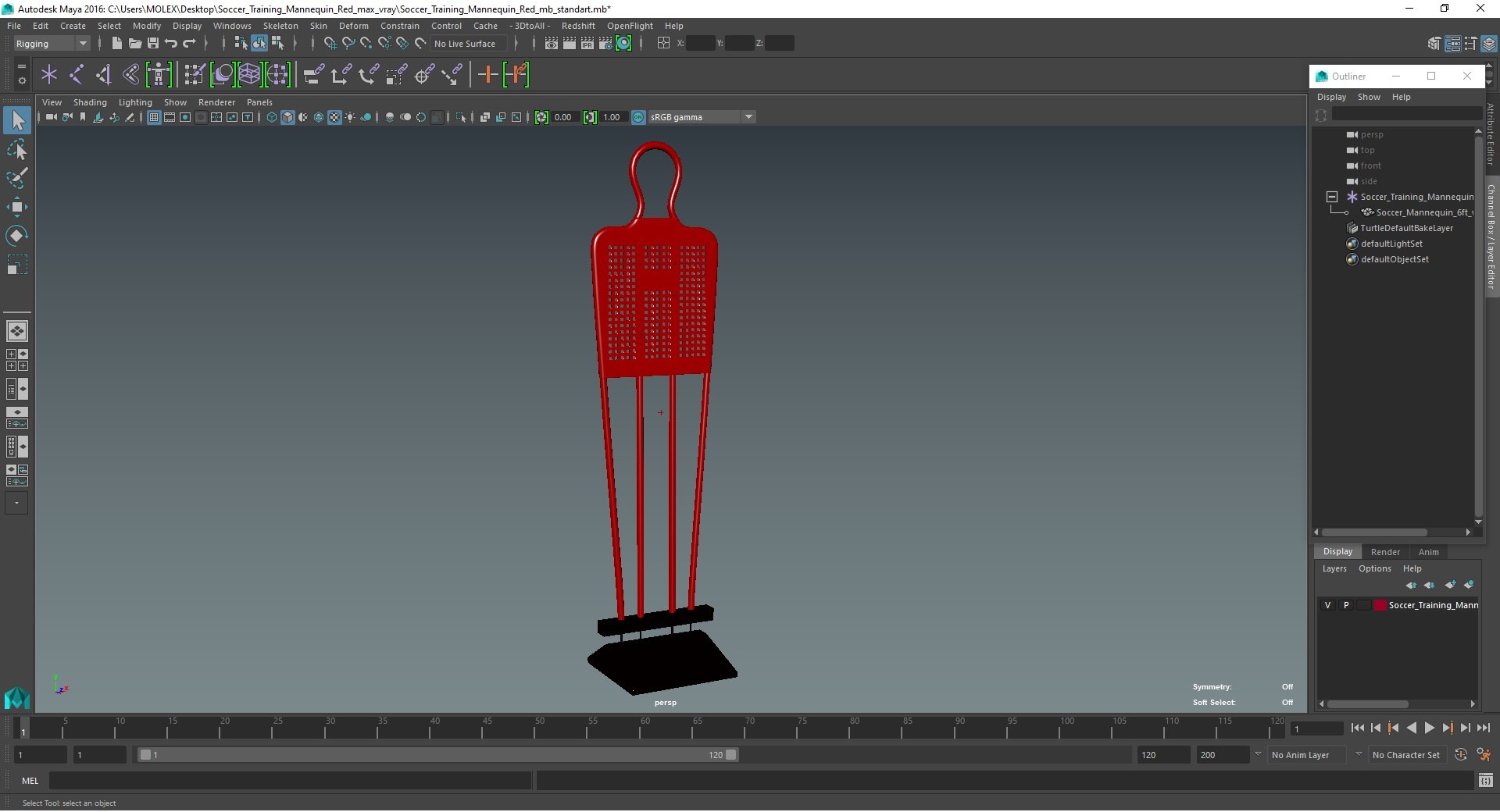1500x812 pixels.
Task: Switch to four view pane layout
Action: [x=17, y=360]
